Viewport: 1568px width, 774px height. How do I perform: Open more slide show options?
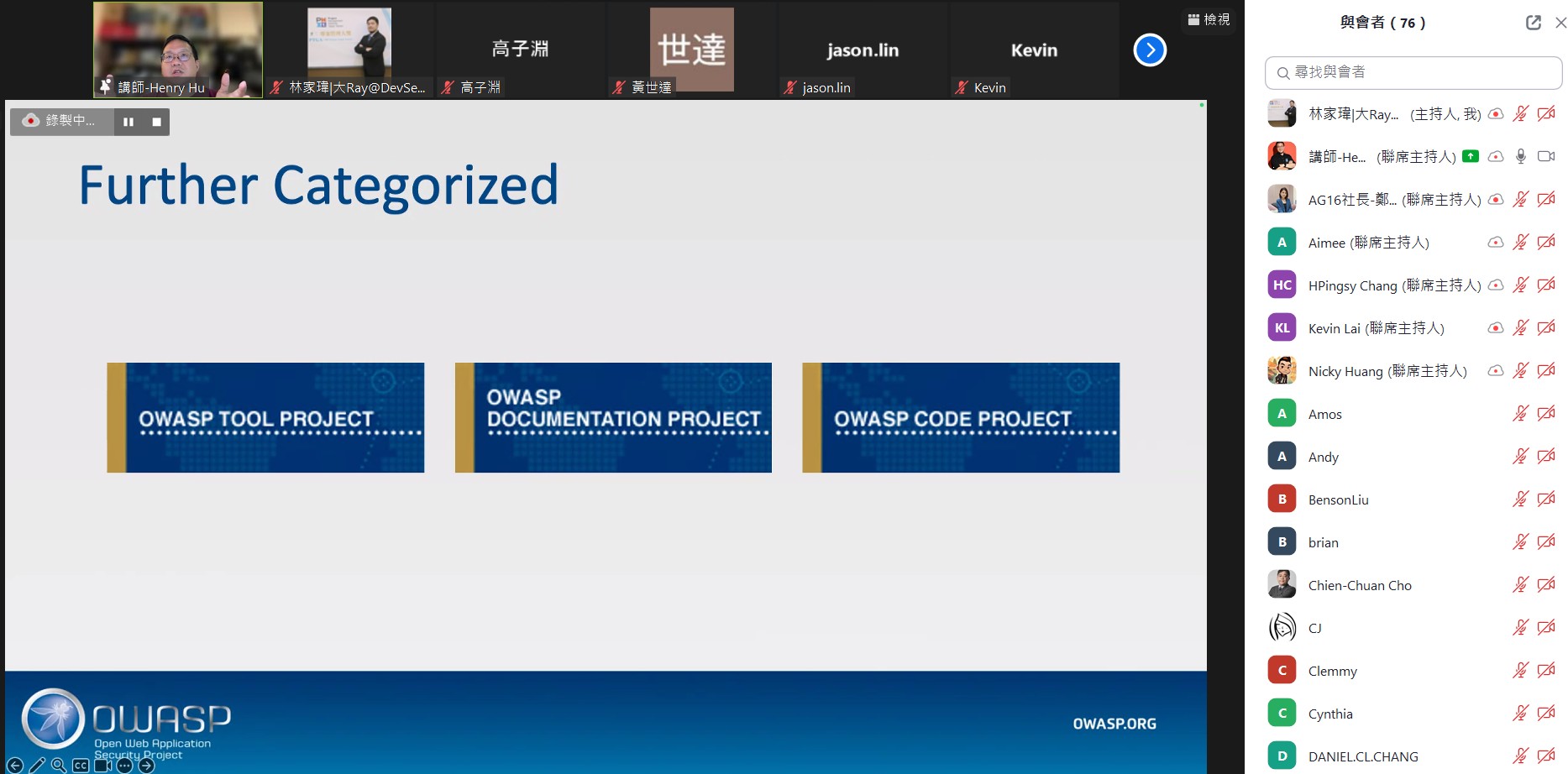tap(125, 765)
